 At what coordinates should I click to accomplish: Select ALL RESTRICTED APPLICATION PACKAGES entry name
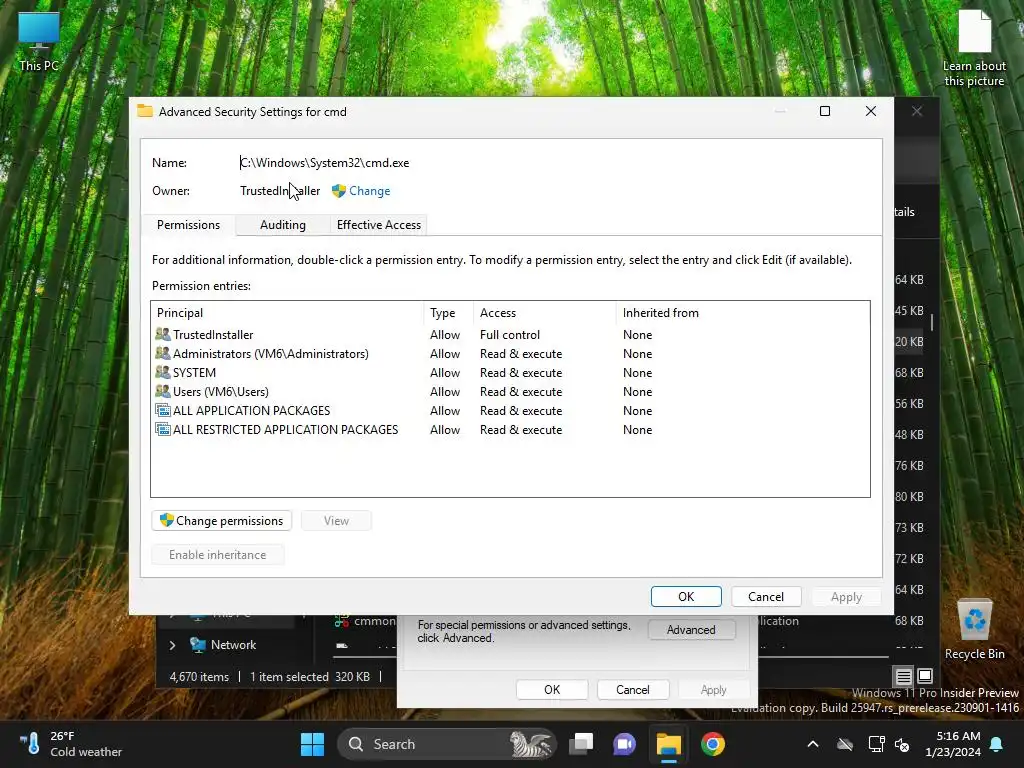click(285, 429)
